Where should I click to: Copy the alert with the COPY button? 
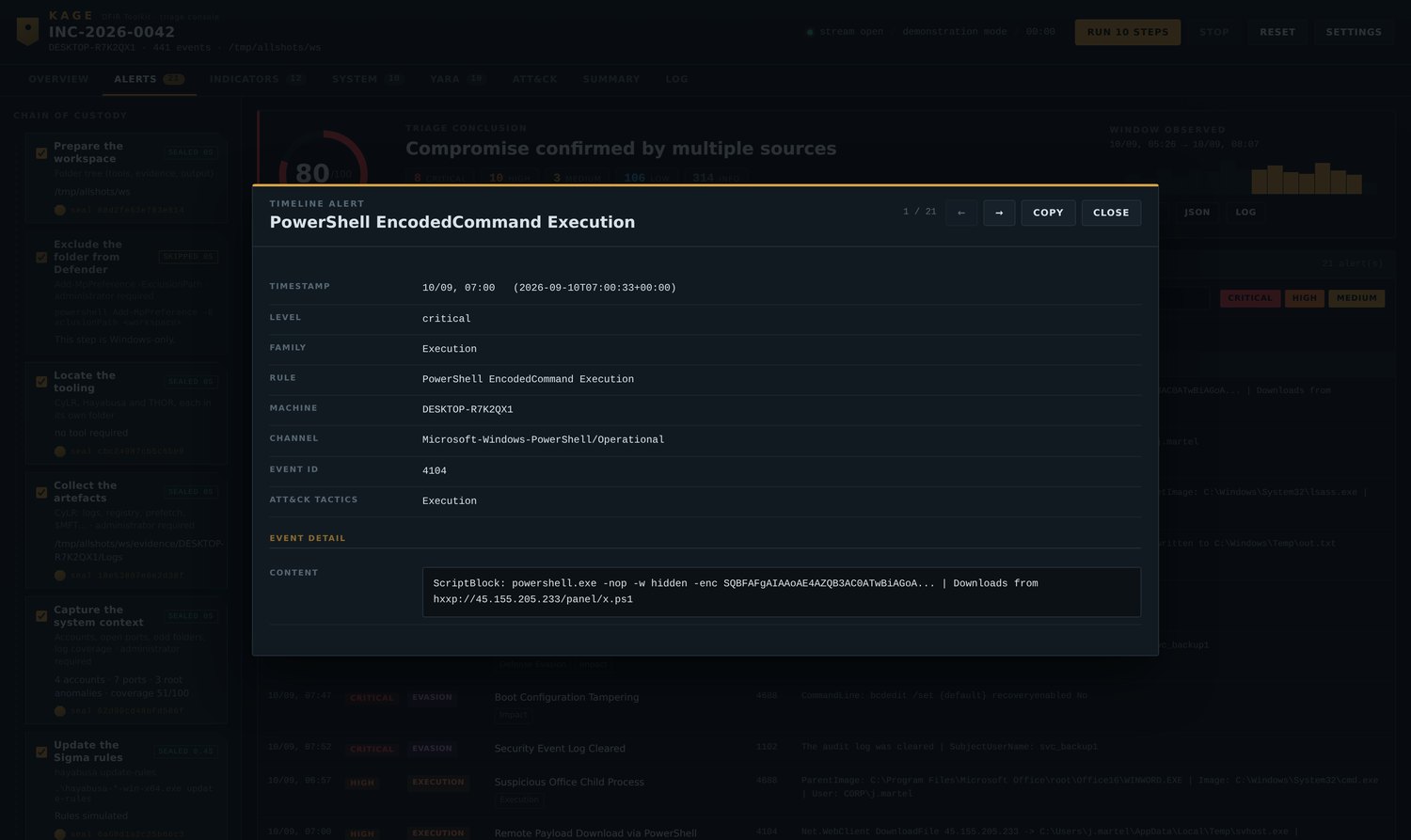1048,213
